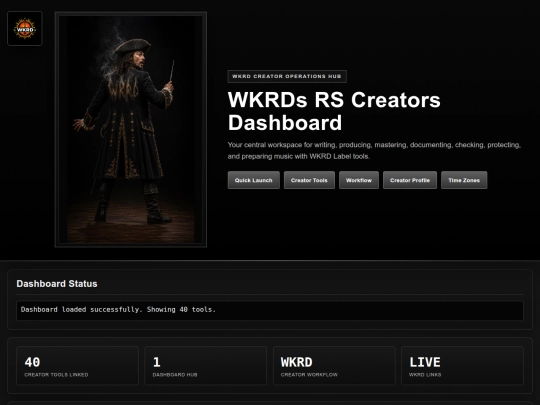540x405 pixels.
Task: Open the Creator Profile section
Action: coord(410,180)
